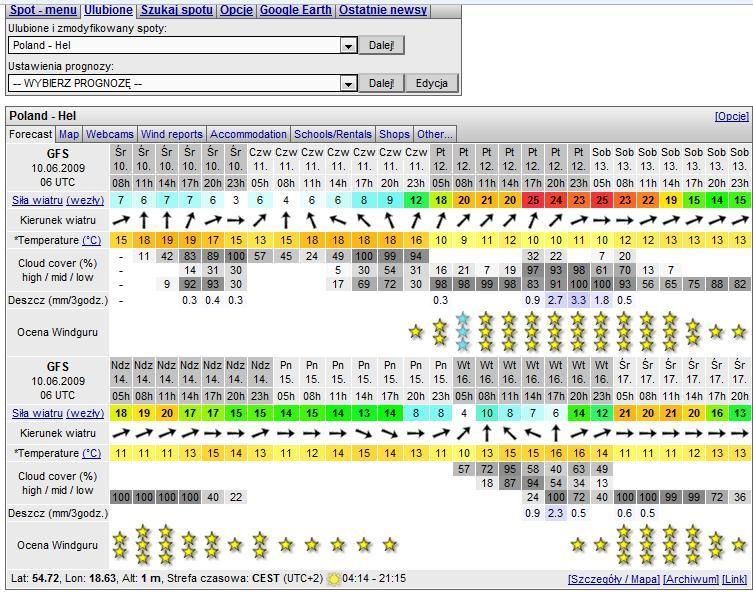Click Dalej! button next to Poland - Hel
Screen dimensions: 753x592
(381, 46)
